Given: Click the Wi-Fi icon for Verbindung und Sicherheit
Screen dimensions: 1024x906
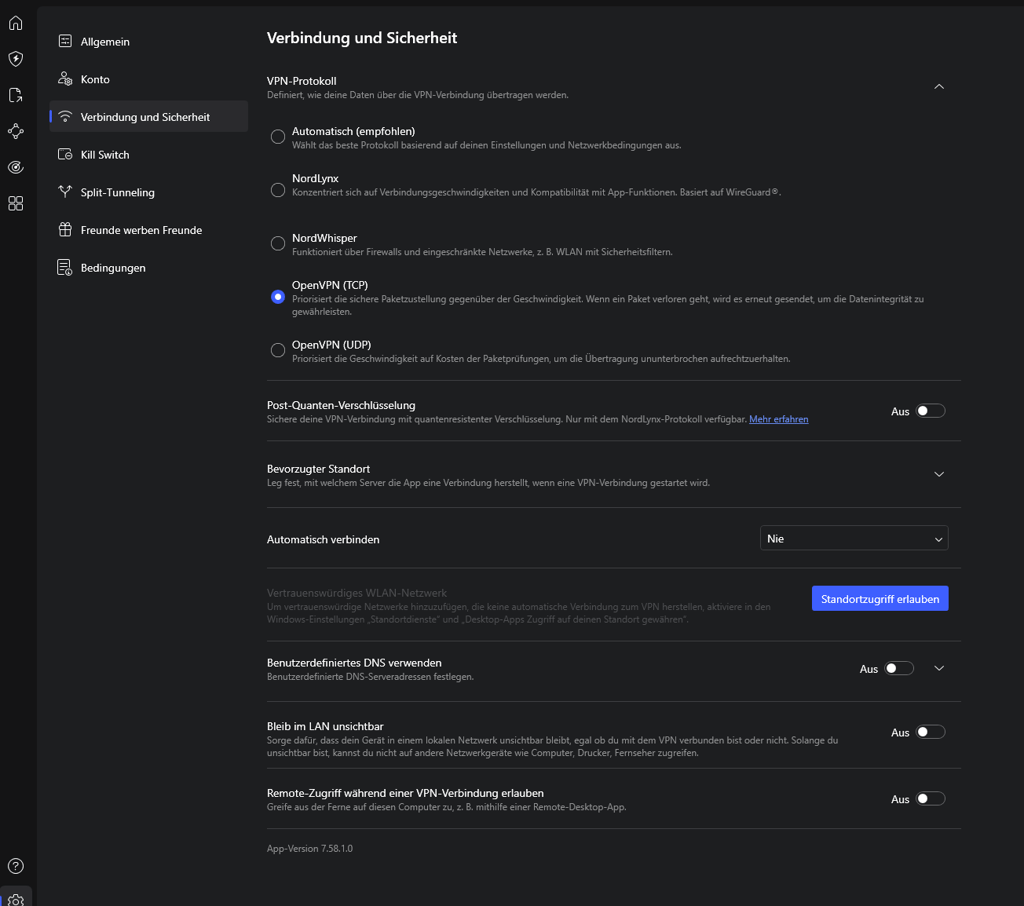Looking at the screenshot, I should point(65,117).
